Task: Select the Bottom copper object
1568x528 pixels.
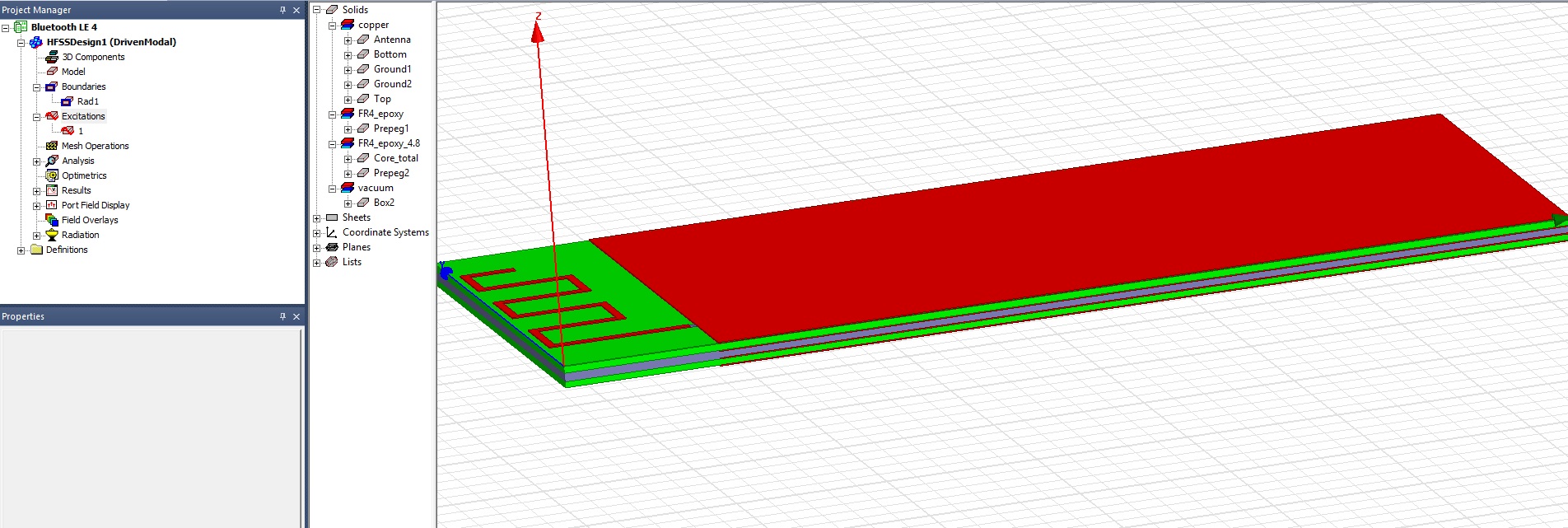Action: (390, 54)
